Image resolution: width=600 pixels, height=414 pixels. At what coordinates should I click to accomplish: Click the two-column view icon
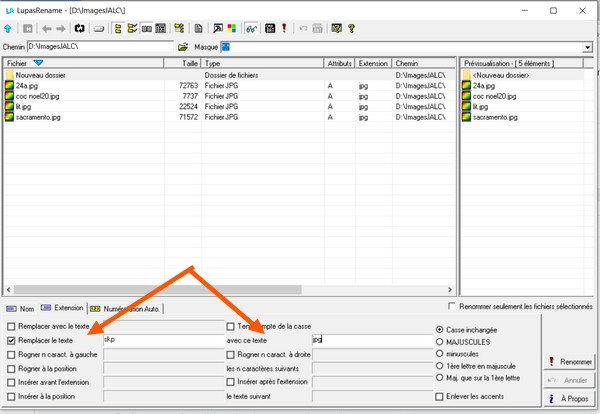147,28
